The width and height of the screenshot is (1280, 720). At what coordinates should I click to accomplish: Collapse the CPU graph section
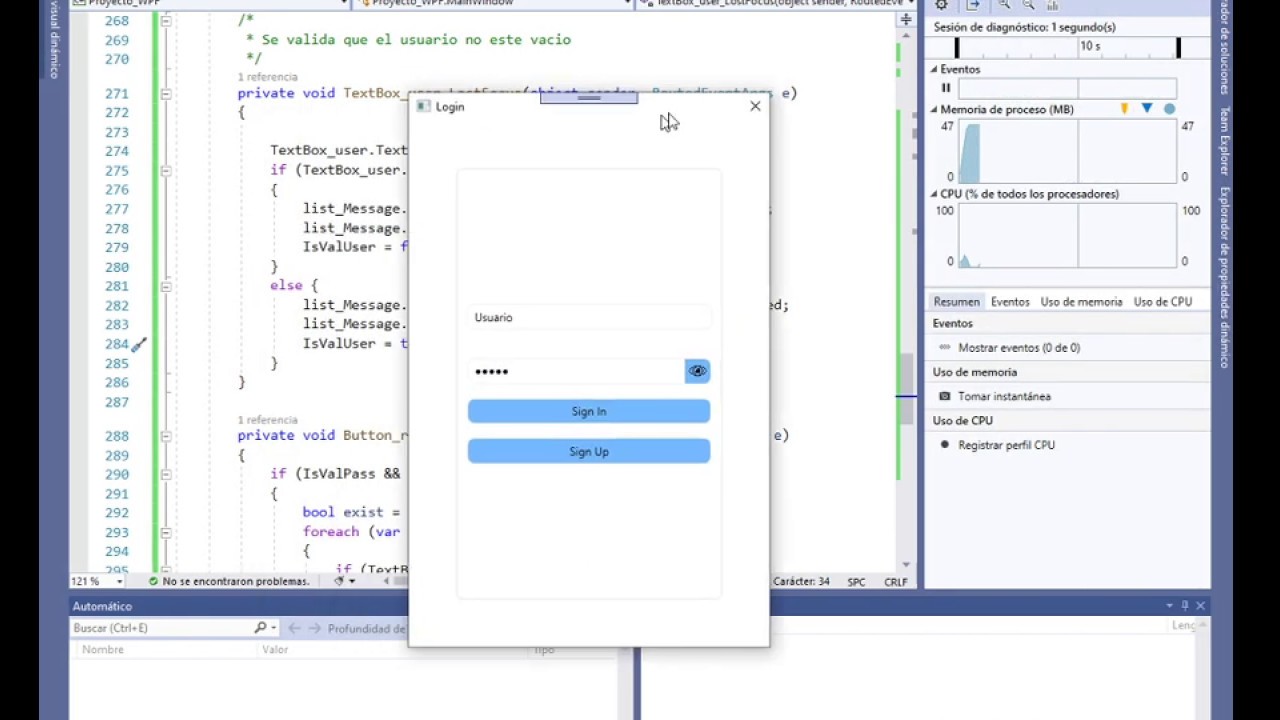[934, 194]
